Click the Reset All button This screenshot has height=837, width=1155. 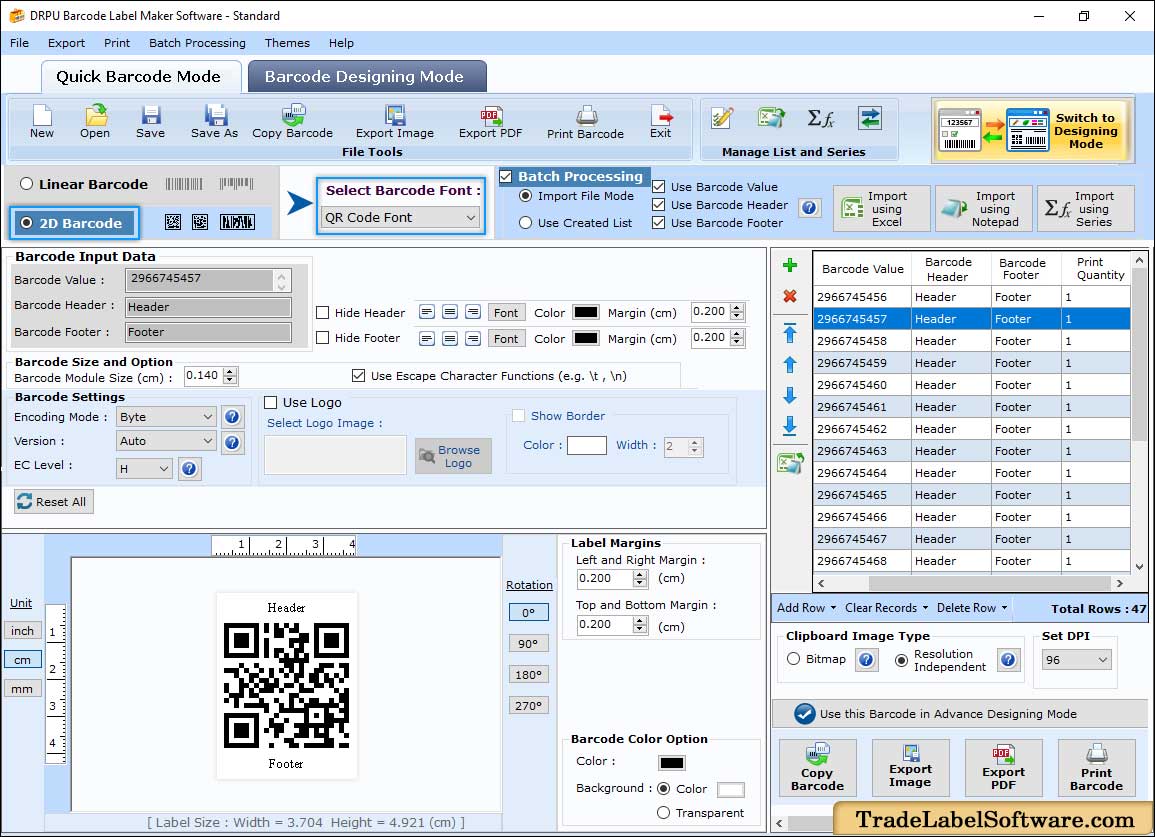tap(54, 502)
